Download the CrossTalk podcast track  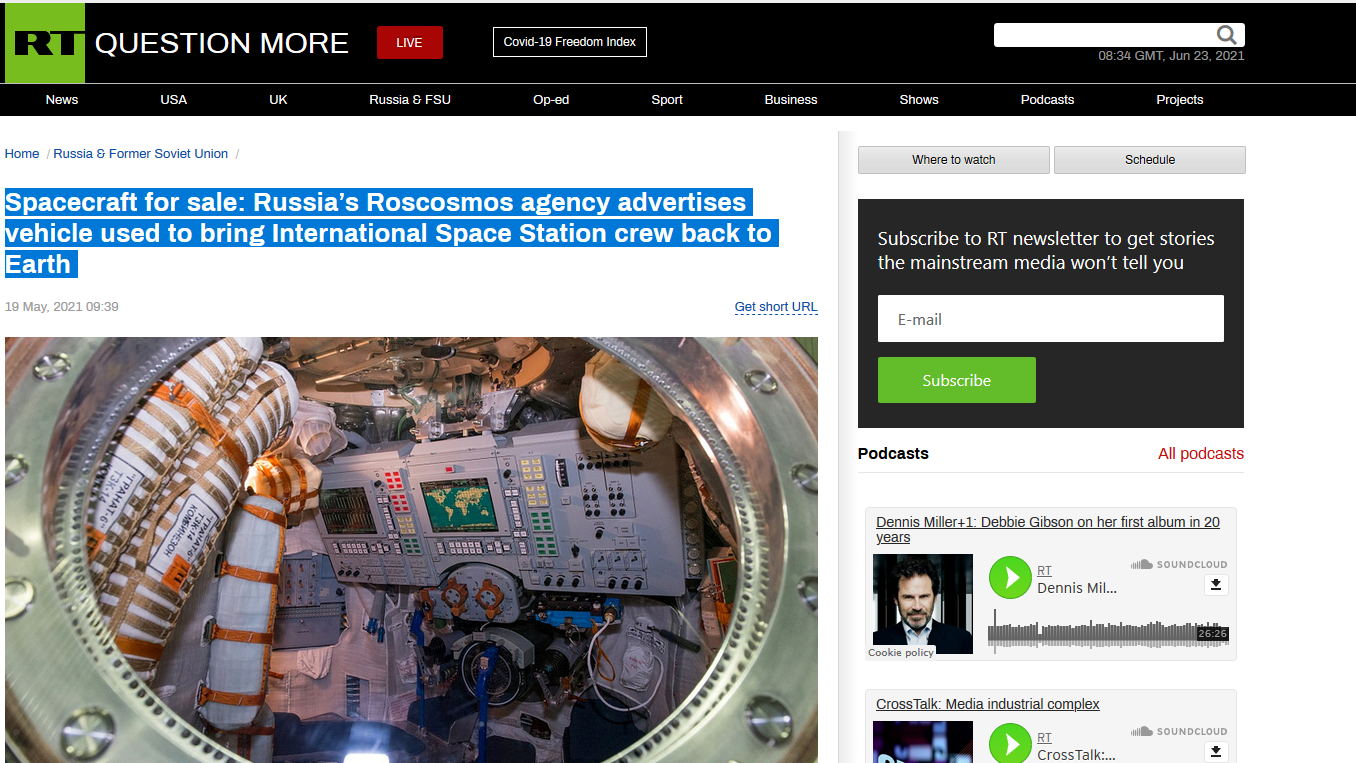click(1216, 751)
